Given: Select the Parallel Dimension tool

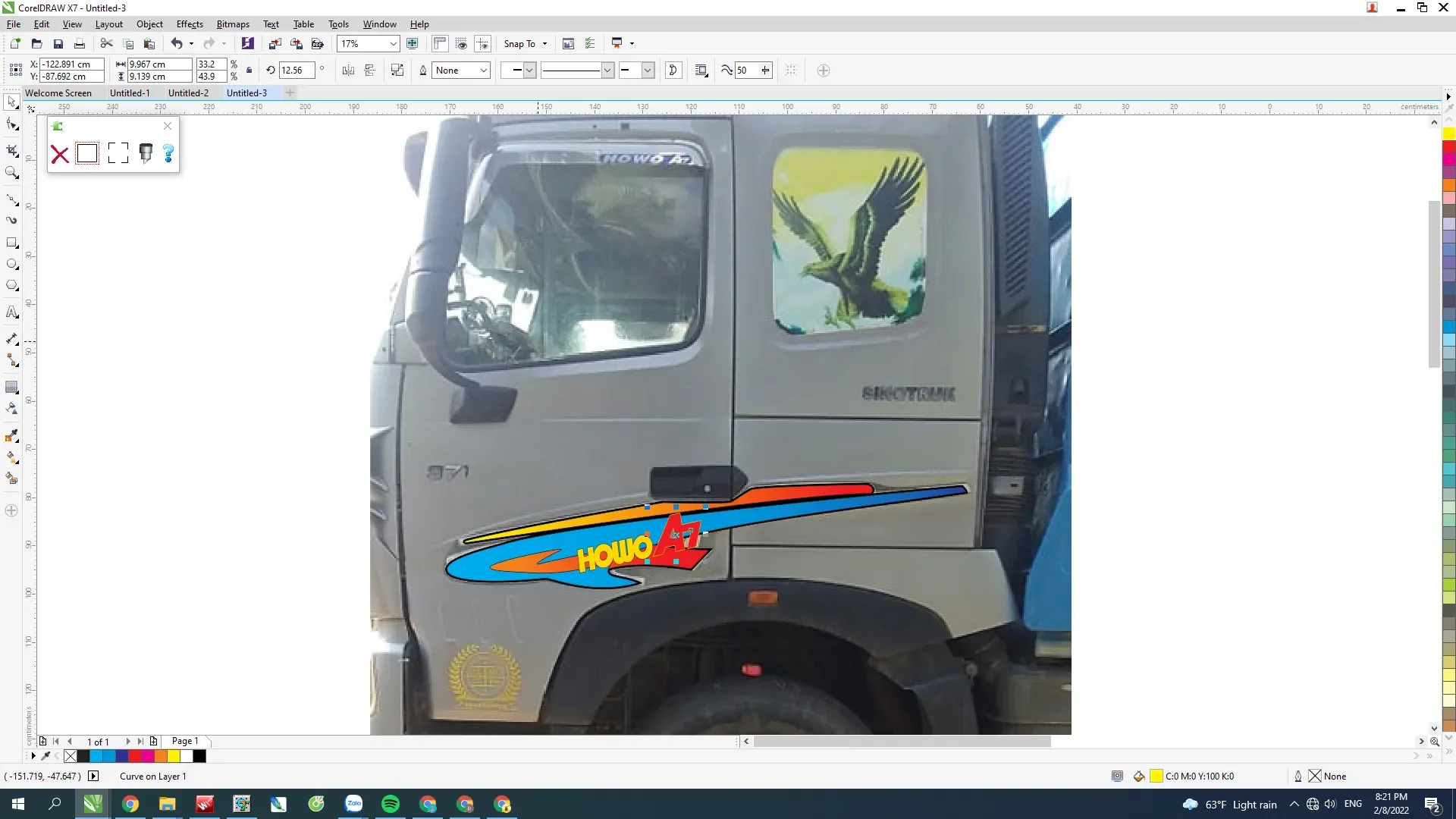Looking at the screenshot, I should click(x=12, y=339).
